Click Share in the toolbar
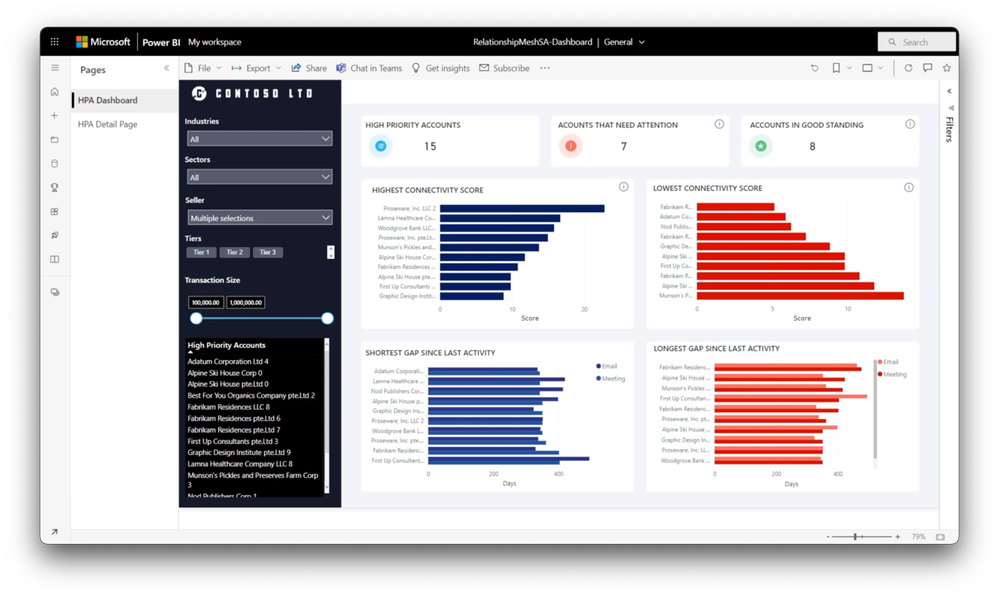Screen dimensions: 999x597 309,68
